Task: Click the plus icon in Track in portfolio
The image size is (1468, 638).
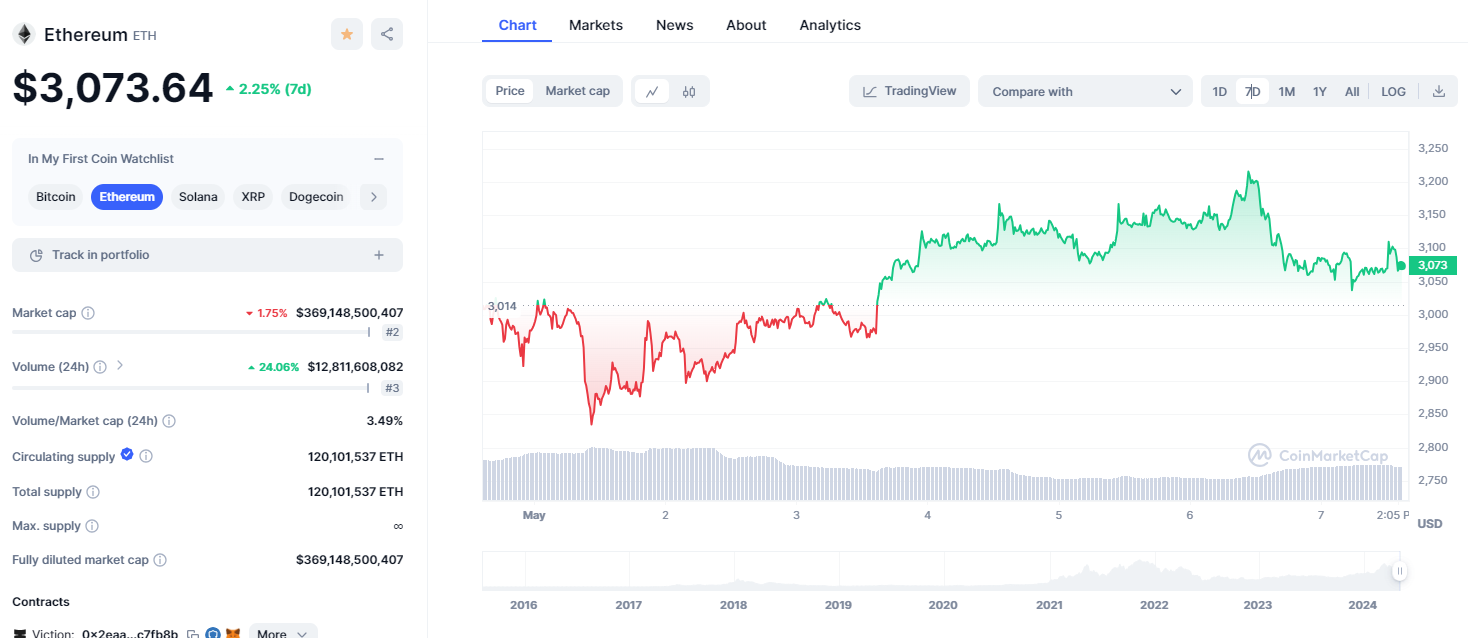Action: coord(379,255)
